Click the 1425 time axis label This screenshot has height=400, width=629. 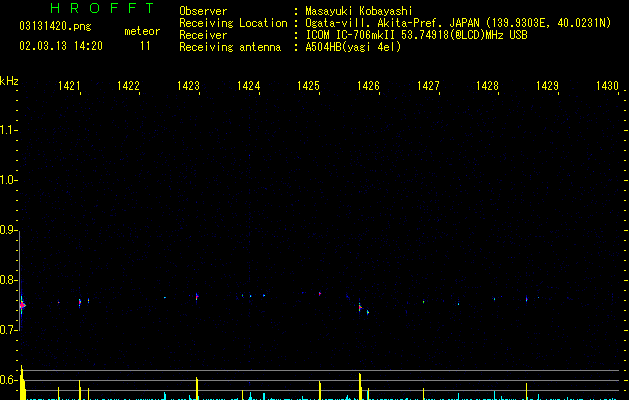(308, 86)
